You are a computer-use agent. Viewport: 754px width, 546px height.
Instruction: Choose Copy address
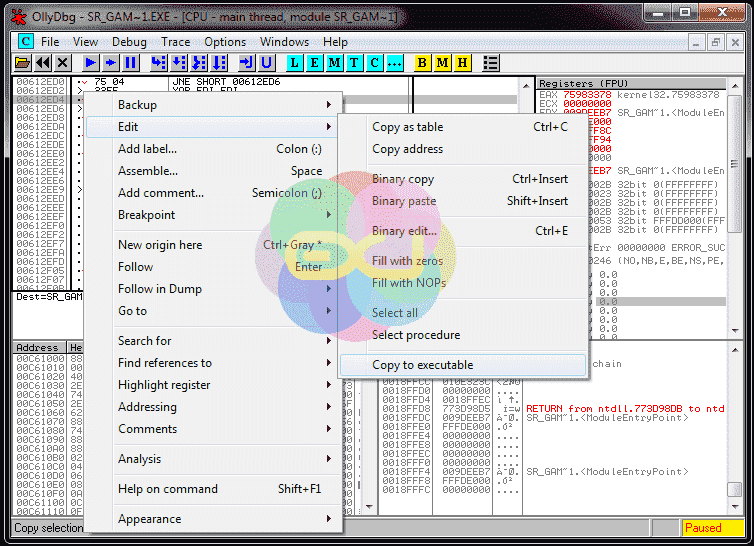click(463, 149)
